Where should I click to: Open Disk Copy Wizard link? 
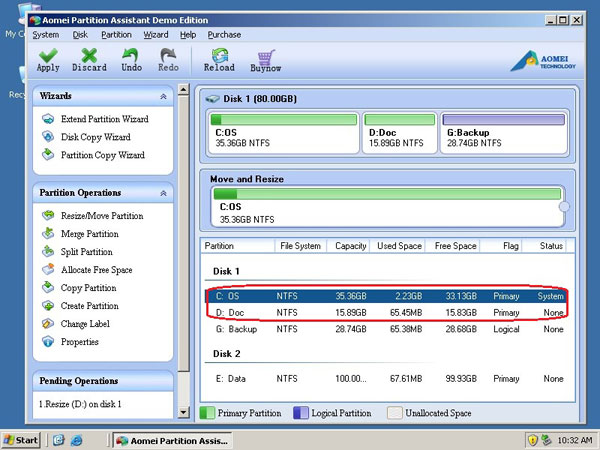pyautogui.click(x=96, y=137)
